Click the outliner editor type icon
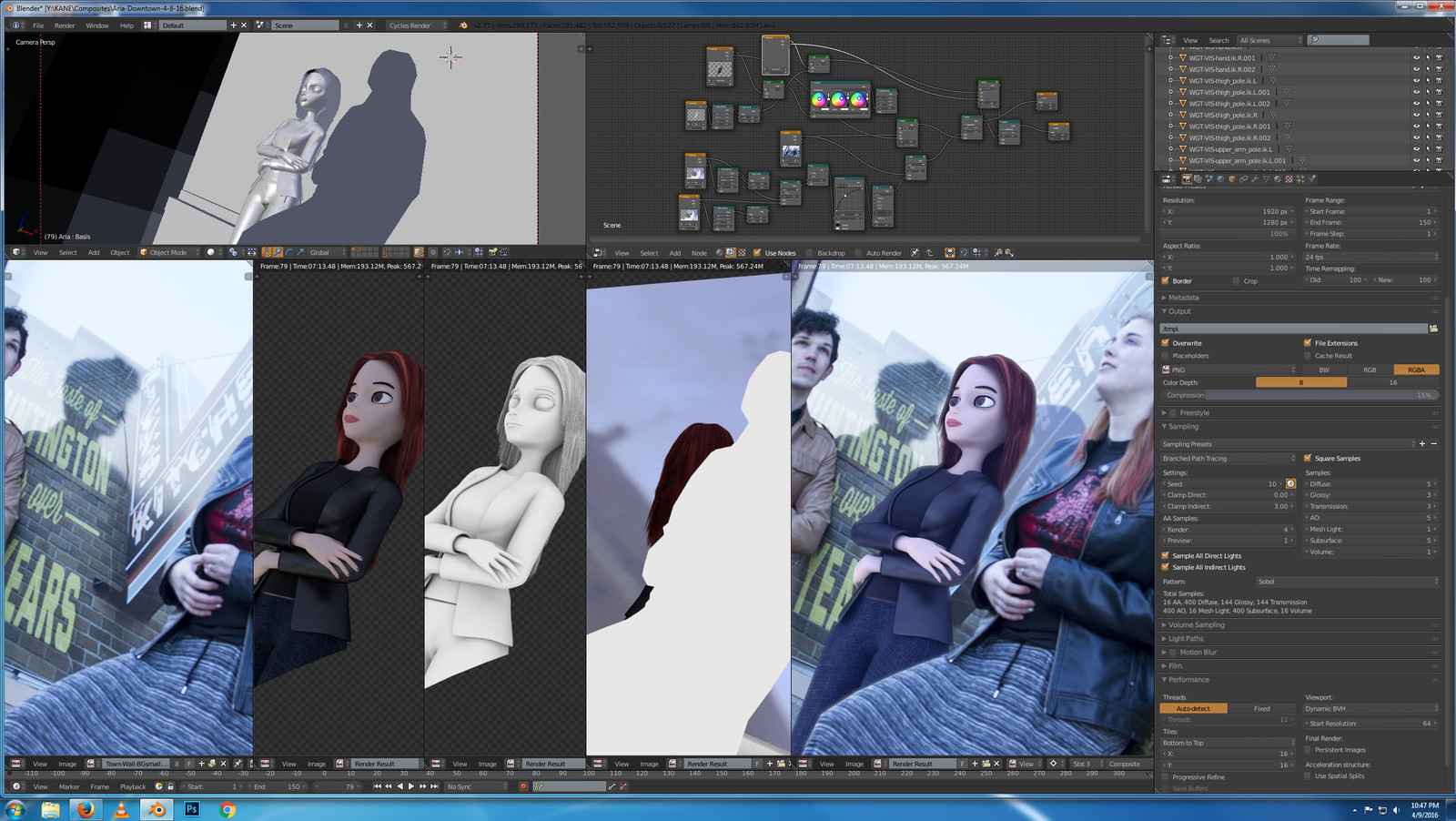The height and width of the screenshot is (821, 1456). [1168, 40]
